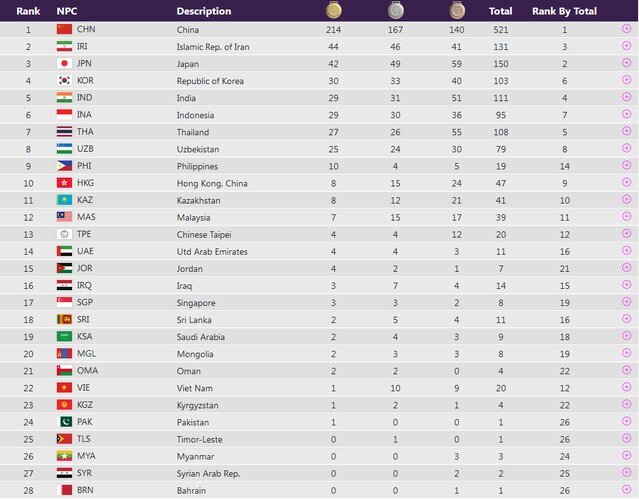Click the gold medal column icon
The width and height of the screenshot is (639, 499).
click(x=333, y=11)
